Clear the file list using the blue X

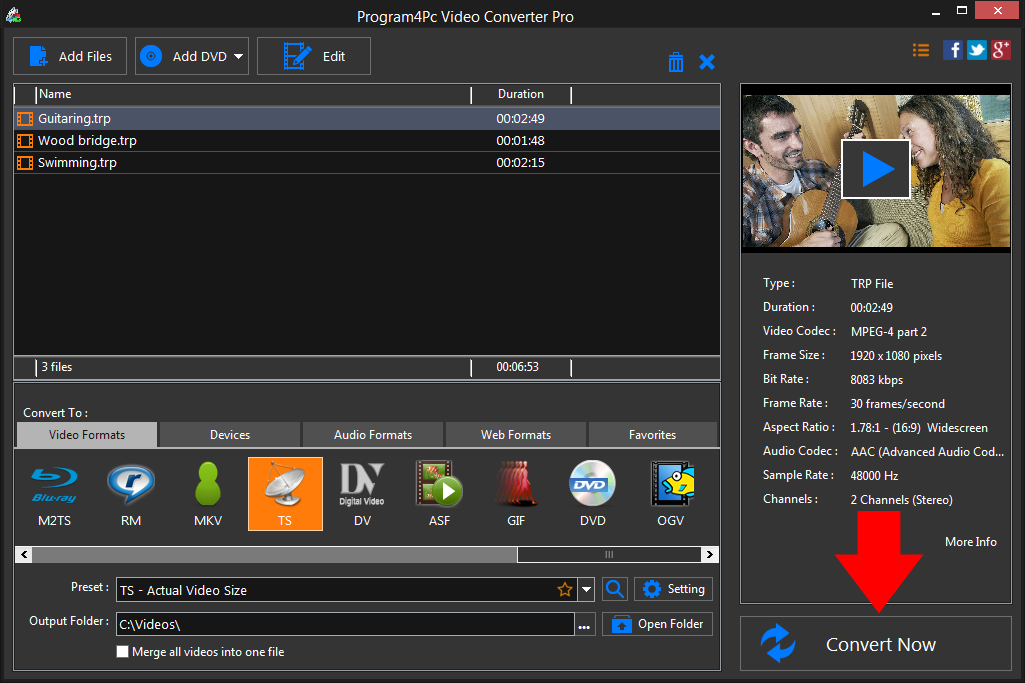707,61
